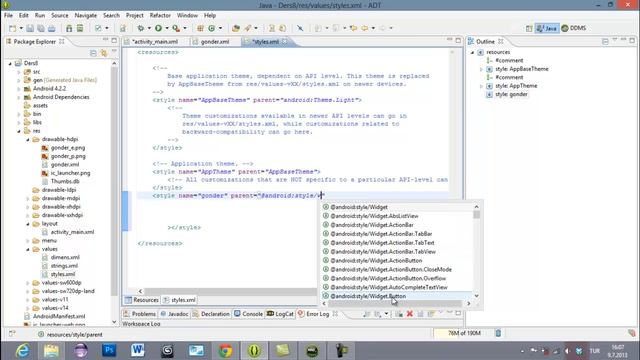Open the External Tools dropdown arrow

185,28
